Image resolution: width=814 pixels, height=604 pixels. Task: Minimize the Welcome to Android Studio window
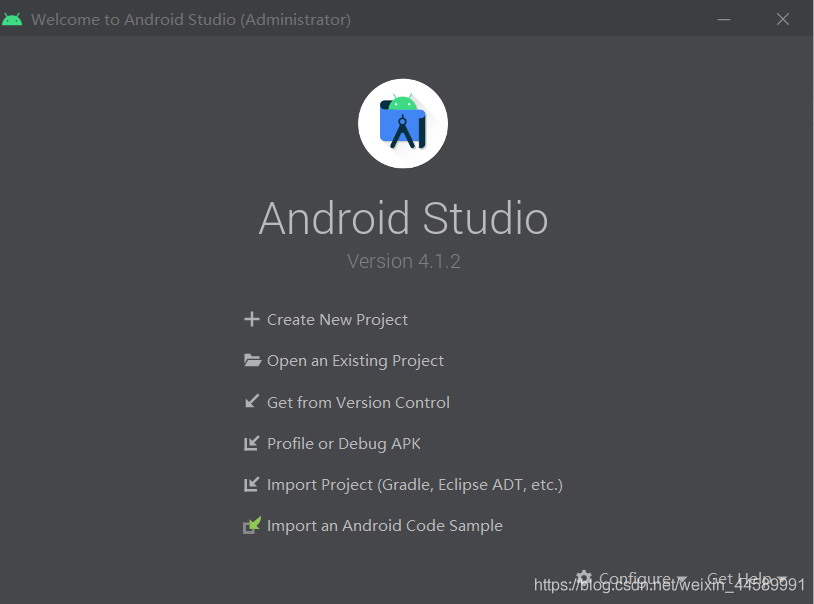click(724, 19)
